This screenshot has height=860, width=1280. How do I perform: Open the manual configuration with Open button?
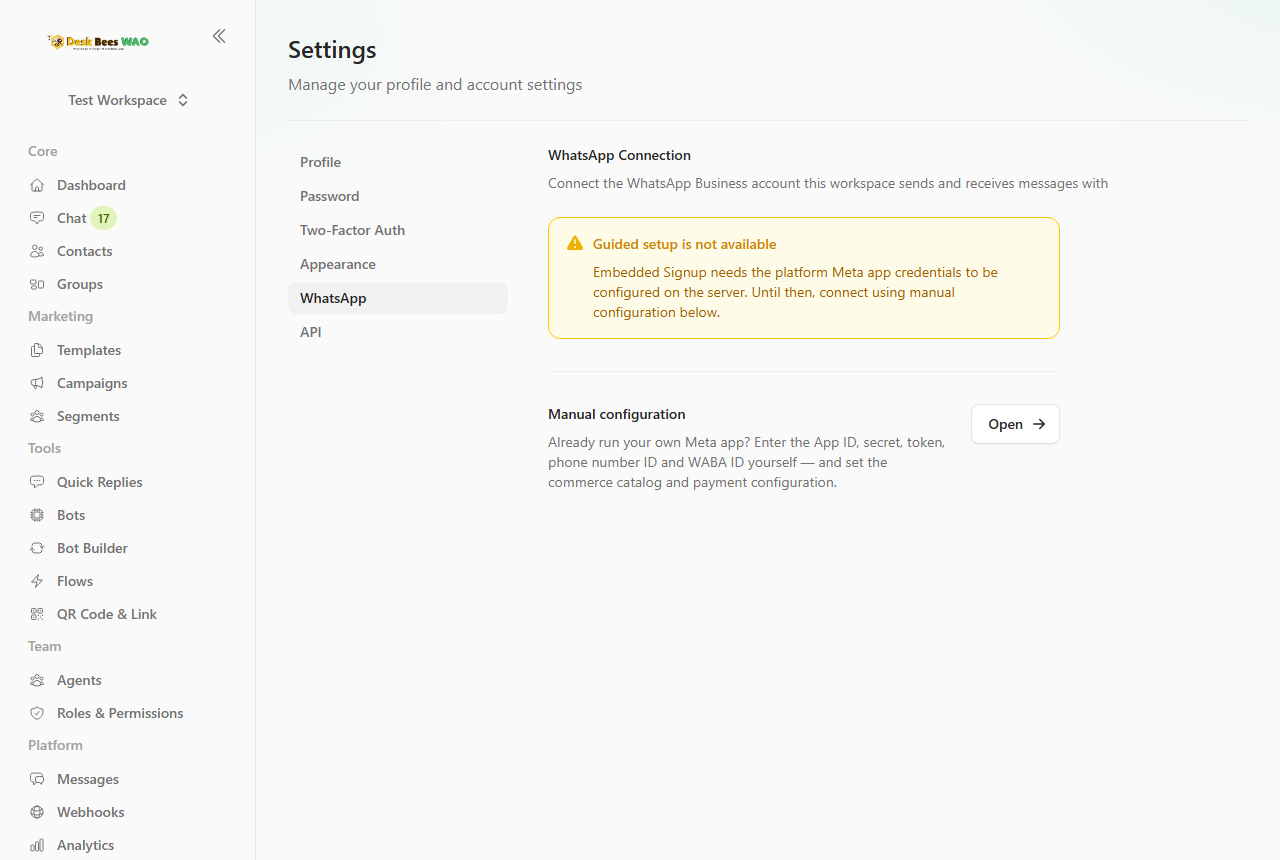click(1015, 424)
